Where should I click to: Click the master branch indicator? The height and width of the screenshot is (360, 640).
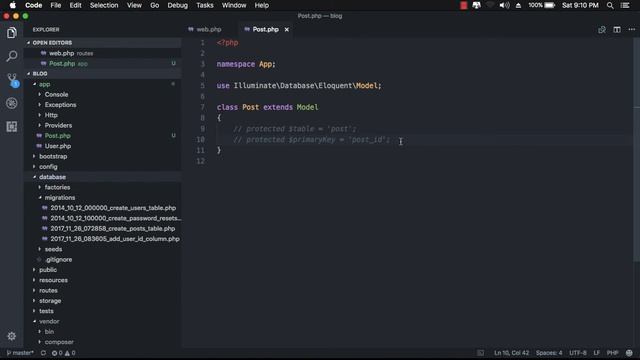pyautogui.click(x=20, y=353)
